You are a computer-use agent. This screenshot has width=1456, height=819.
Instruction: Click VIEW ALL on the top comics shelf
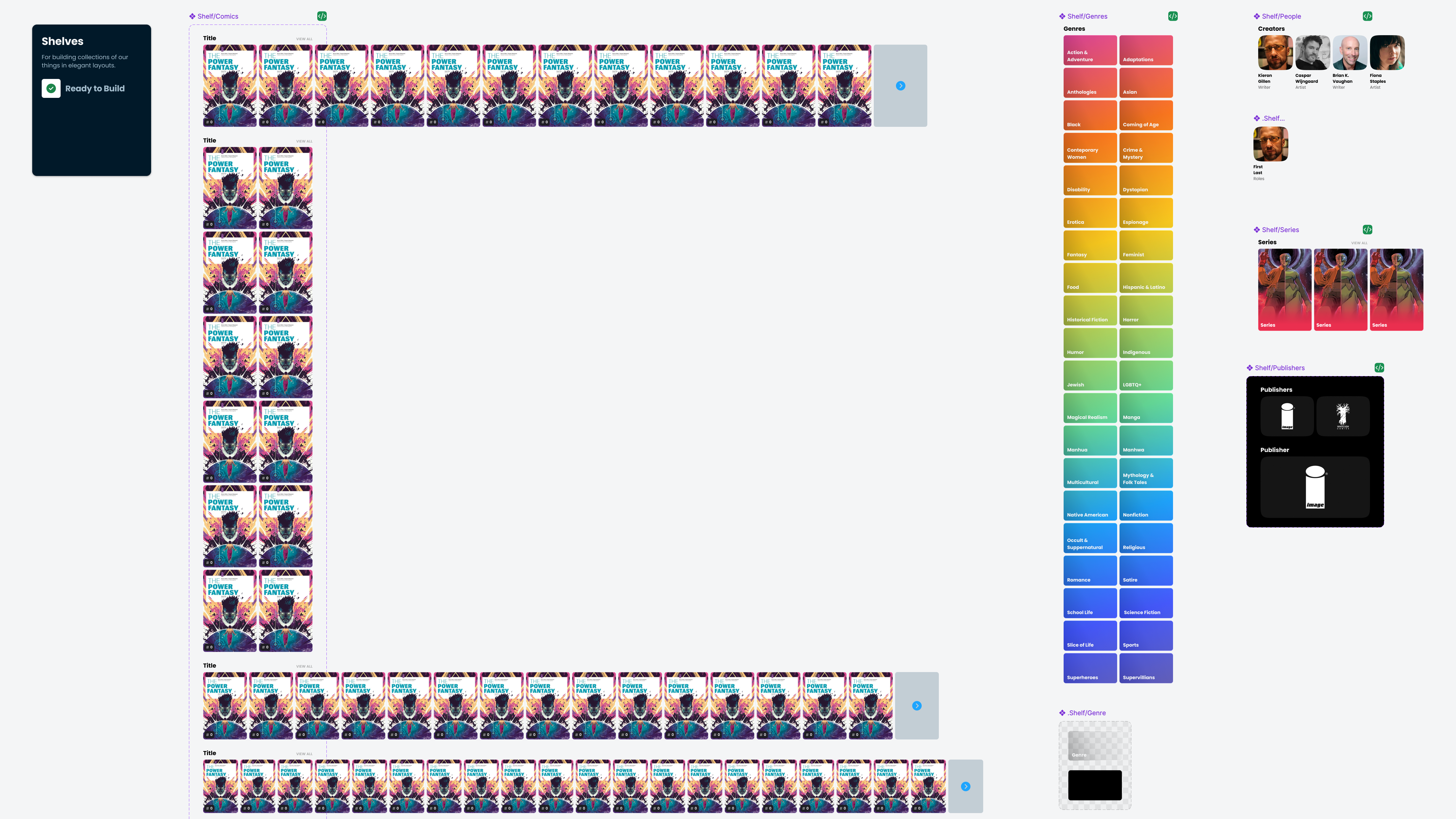pyautogui.click(x=304, y=39)
